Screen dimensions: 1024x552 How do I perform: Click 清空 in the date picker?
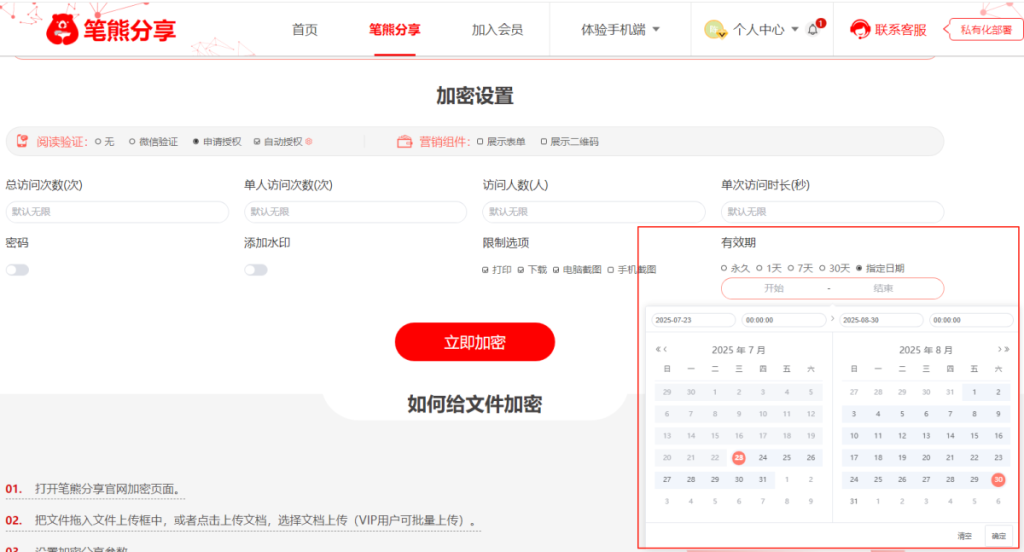965,536
